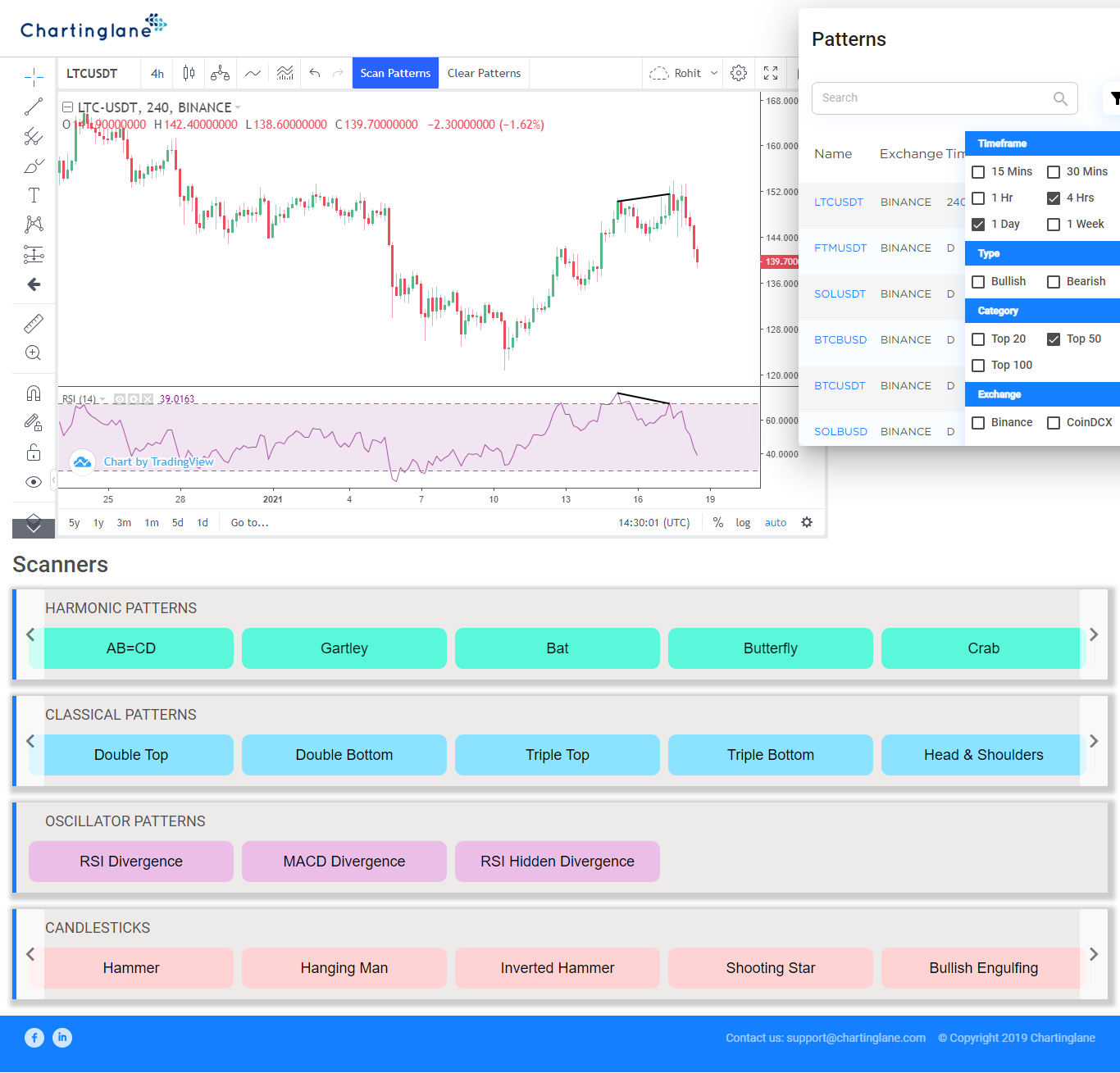The image size is (1120, 1073).
Task: Show next candlestick patterns
Action: pos(1094,954)
